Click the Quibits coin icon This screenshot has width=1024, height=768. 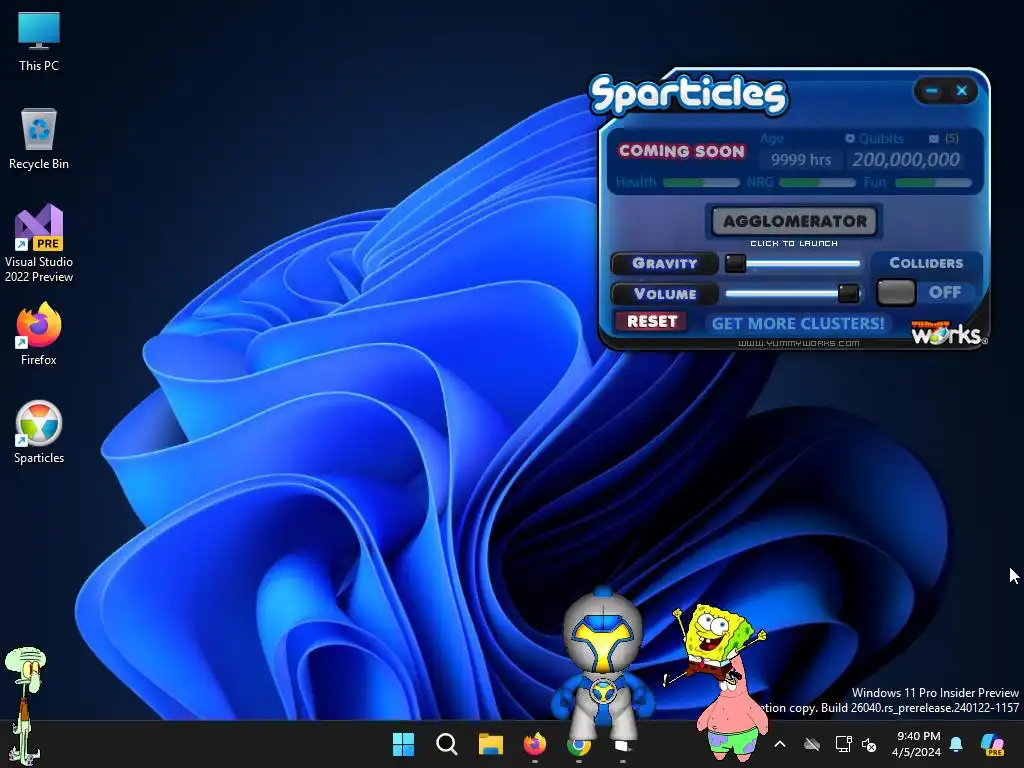tap(850, 138)
